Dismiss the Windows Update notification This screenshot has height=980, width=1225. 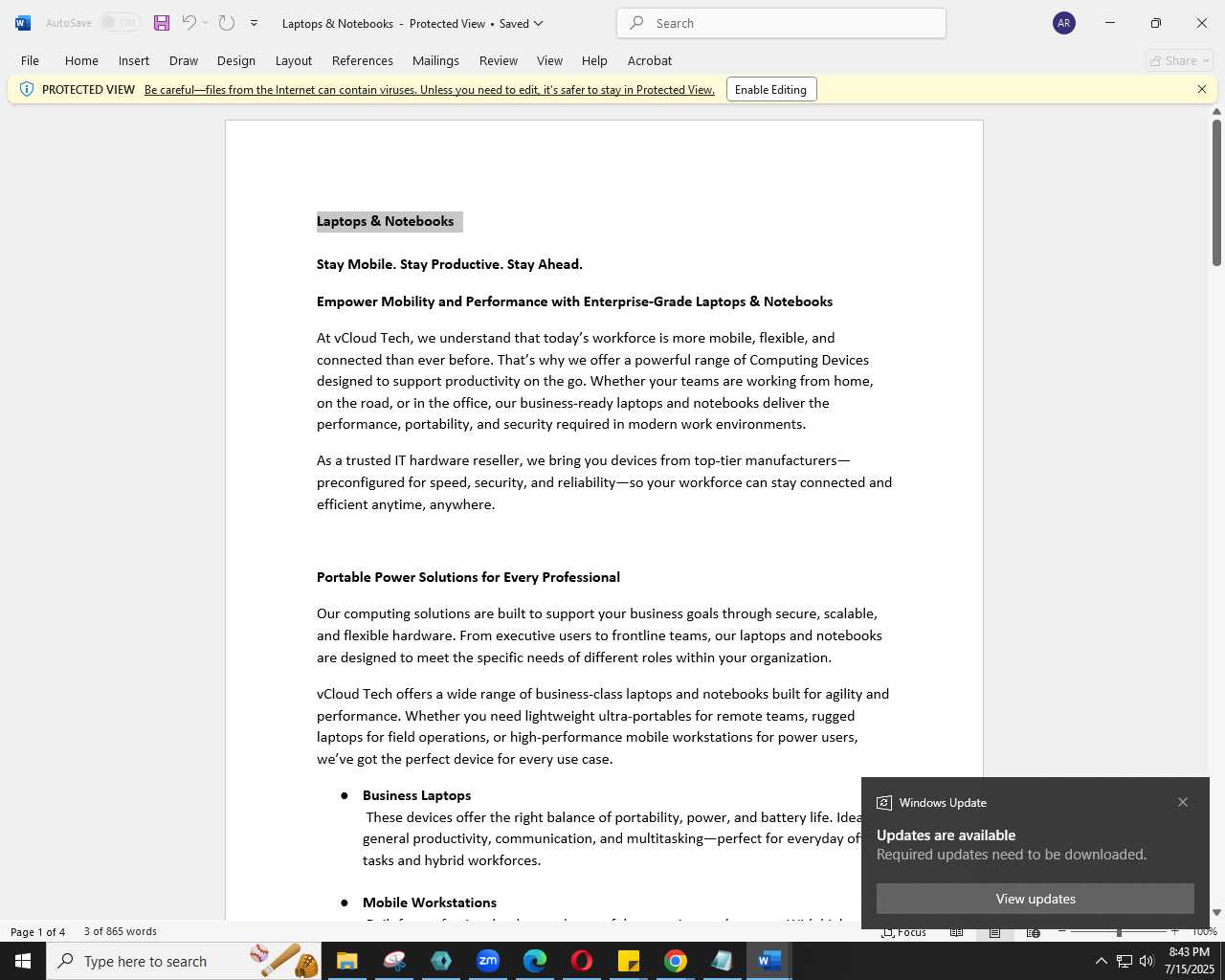click(1183, 802)
